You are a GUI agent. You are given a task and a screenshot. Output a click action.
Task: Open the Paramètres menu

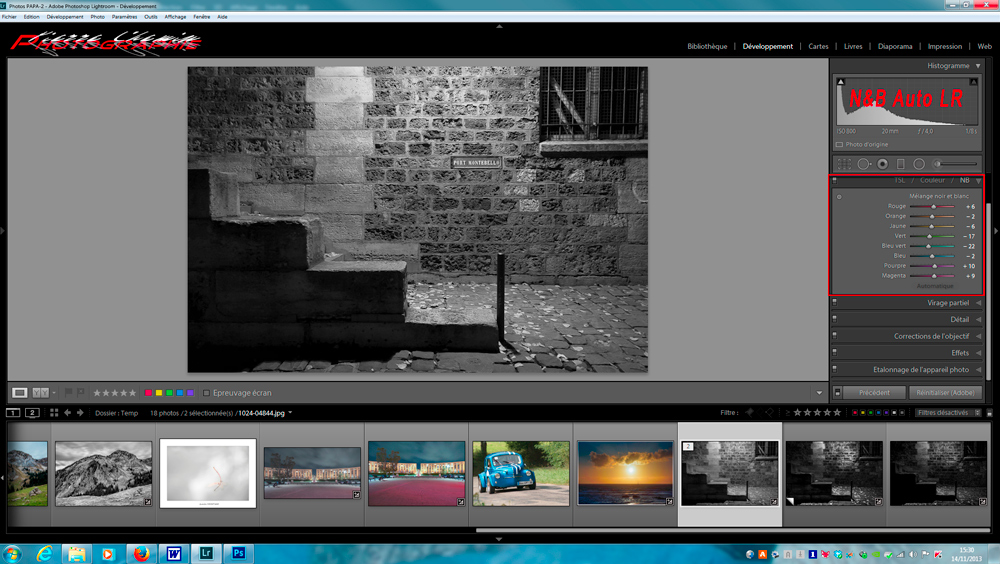[x=124, y=17]
